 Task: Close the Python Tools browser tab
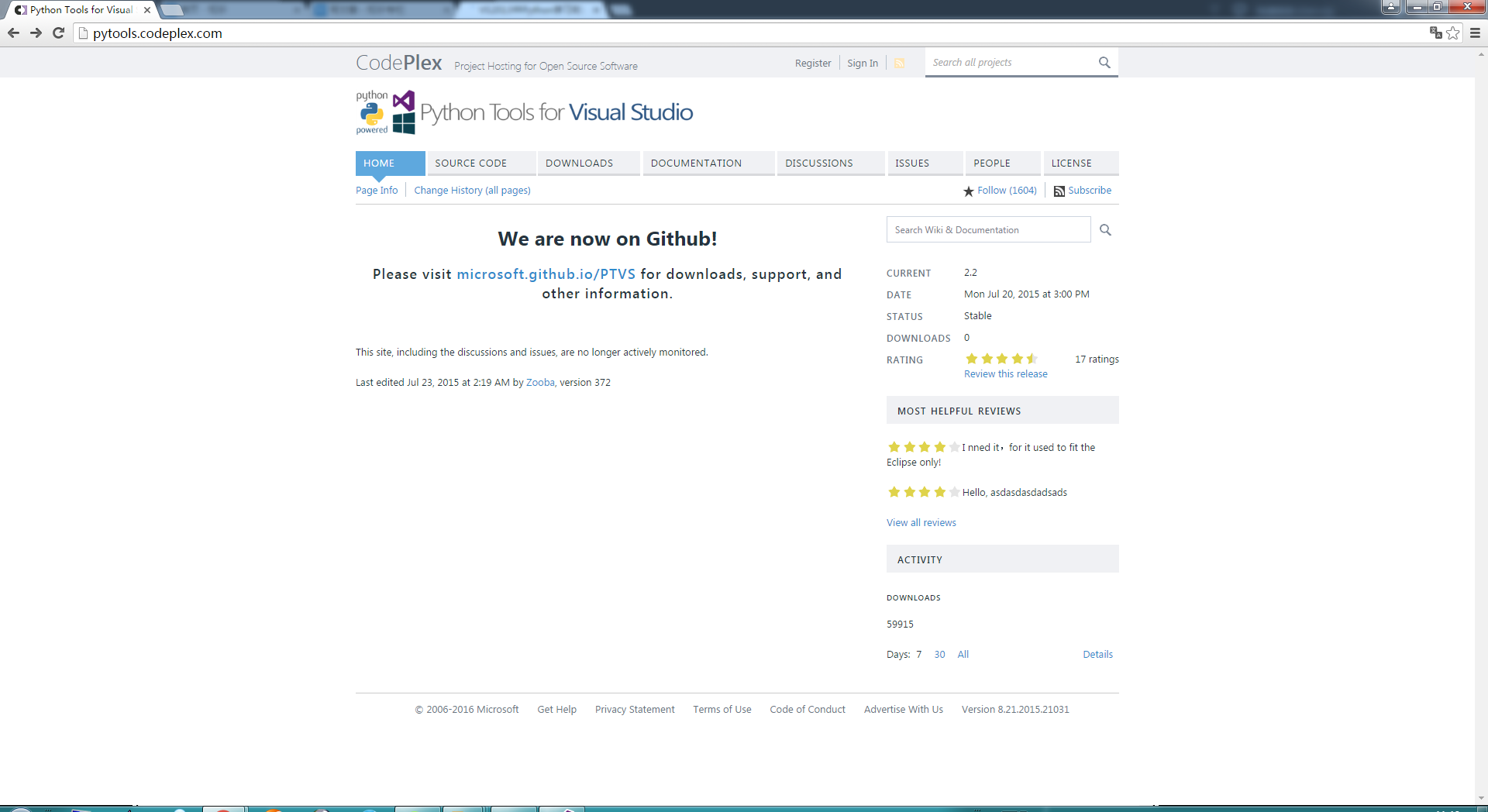pyautogui.click(x=147, y=10)
